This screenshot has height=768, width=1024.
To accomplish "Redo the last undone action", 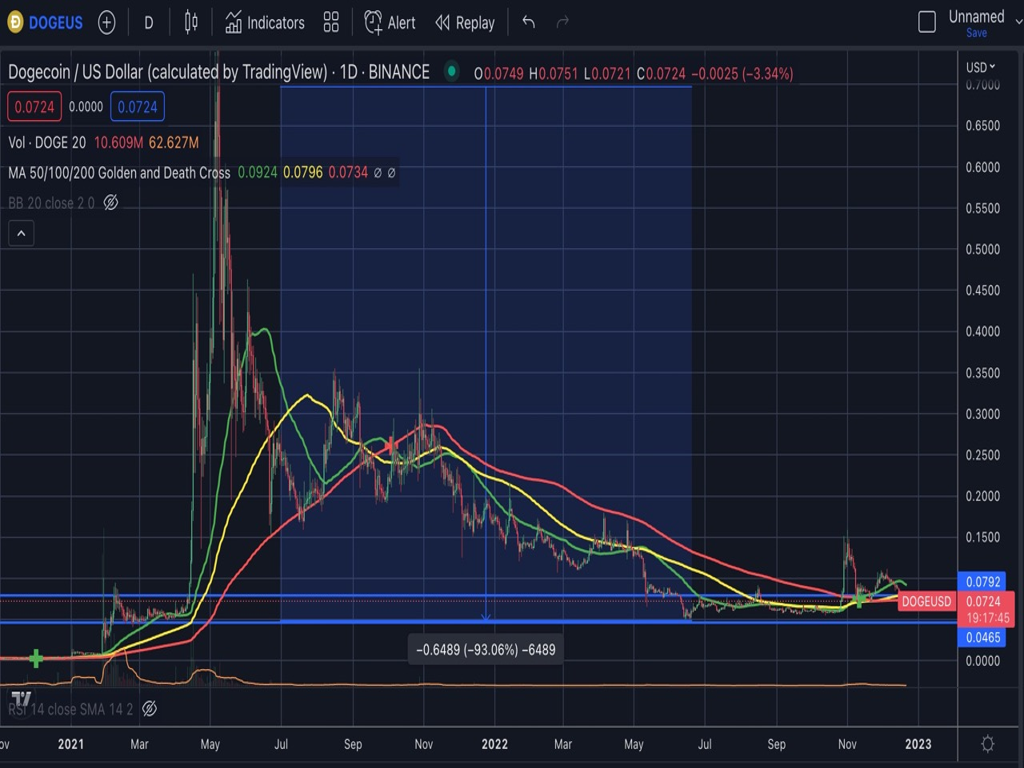I will (562, 22).
